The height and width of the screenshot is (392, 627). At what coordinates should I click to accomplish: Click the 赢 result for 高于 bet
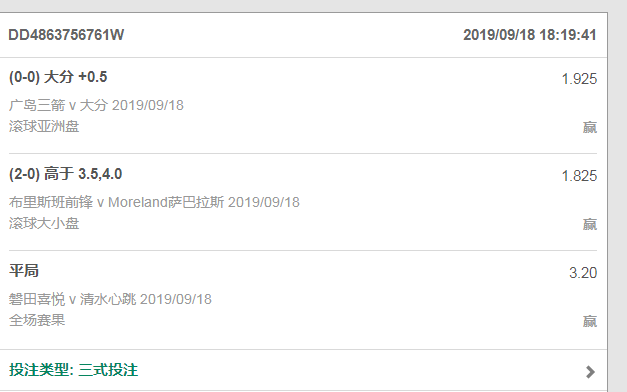coord(589,224)
